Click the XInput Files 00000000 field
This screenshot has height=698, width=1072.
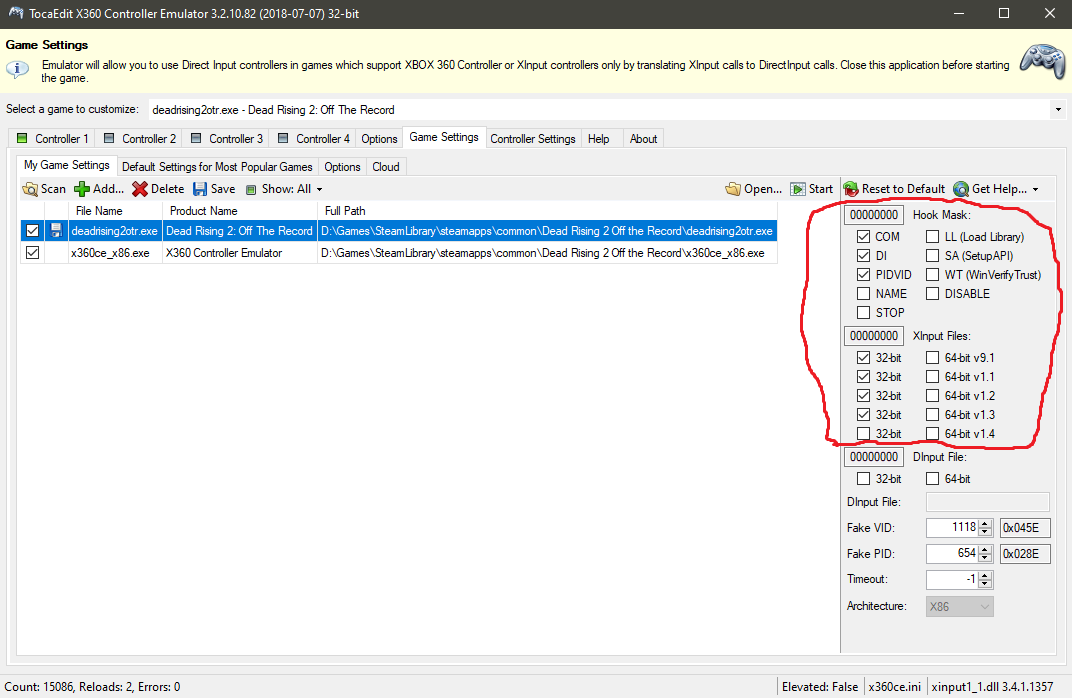tap(874, 336)
